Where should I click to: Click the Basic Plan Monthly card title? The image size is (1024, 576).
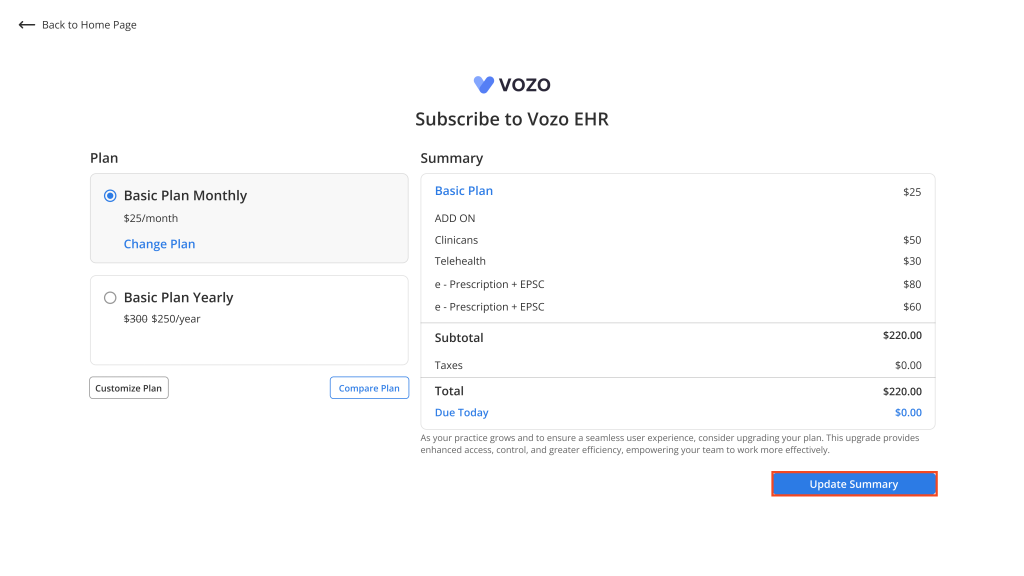click(x=185, y=195)
